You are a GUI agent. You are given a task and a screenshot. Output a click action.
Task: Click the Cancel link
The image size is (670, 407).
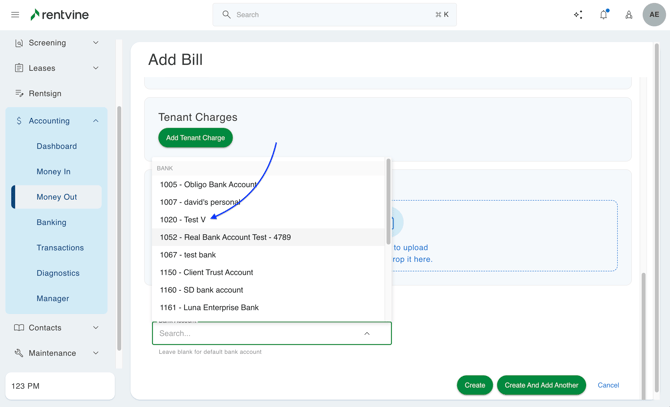tap(608, 385)
